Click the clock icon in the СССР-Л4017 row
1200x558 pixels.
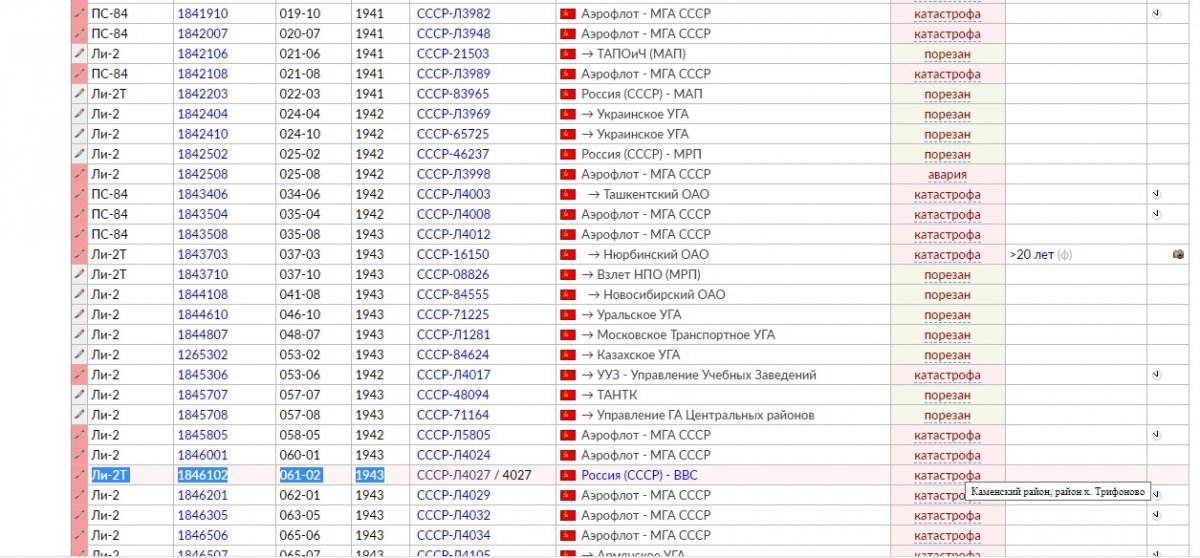tap(1156, 375)
